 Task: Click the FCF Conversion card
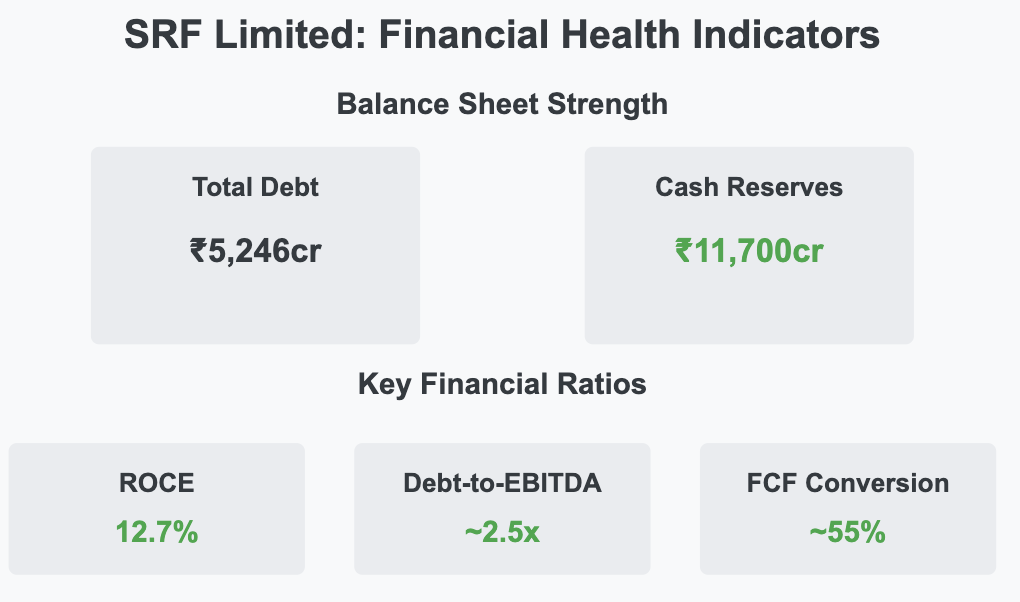pyautogui.click(x=848, y=509)
